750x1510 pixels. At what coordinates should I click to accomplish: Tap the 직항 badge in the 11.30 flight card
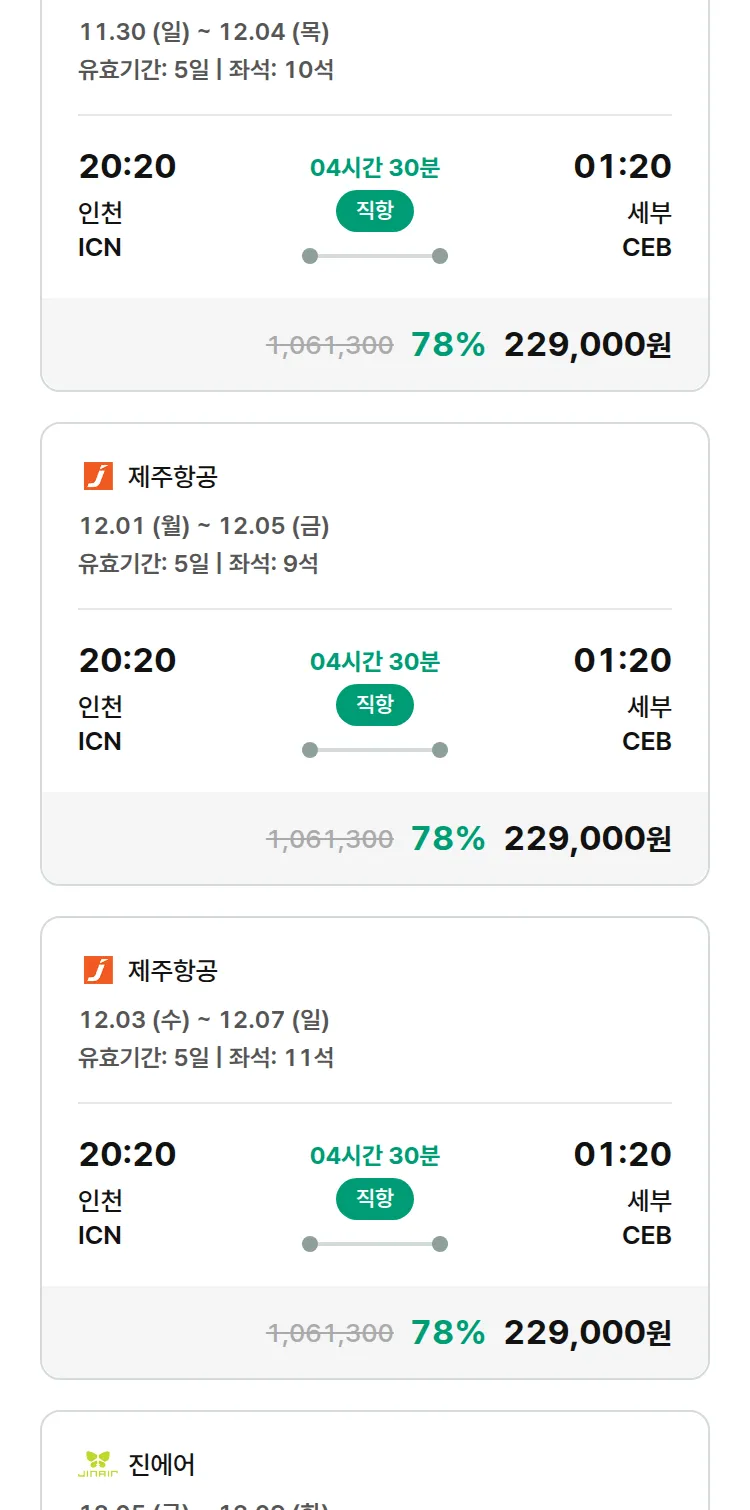click(x=375, y=211)
